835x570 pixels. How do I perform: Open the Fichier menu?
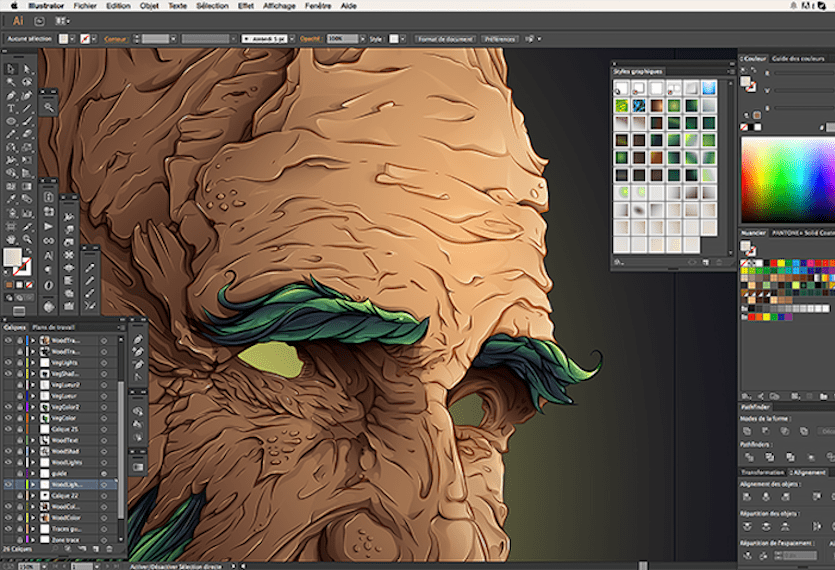pos(85,6)
